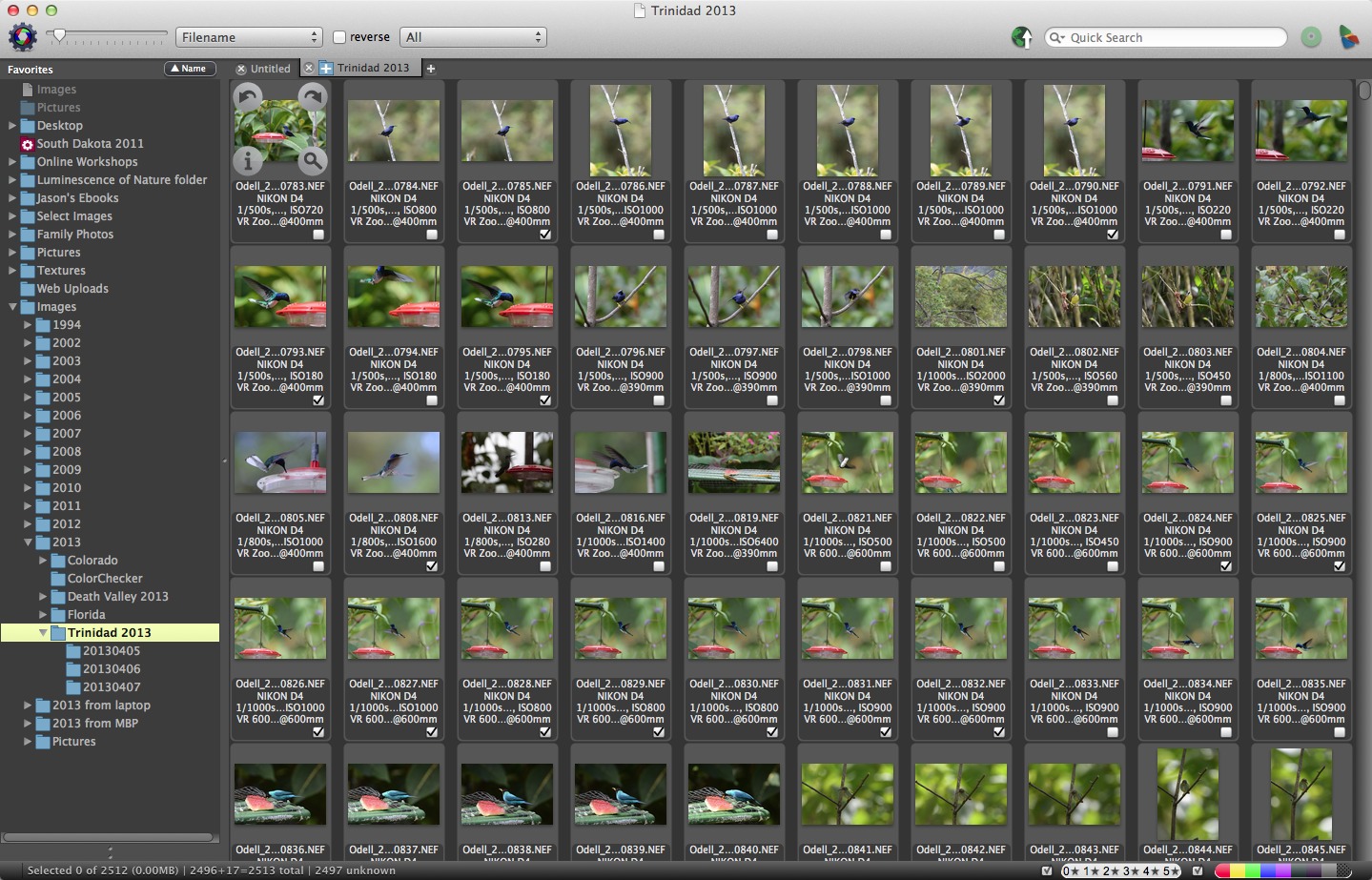The width and height of the screenshot is (1372, 880).
Task: Click the Web Uploads folder icon
Action: (28, 289)
